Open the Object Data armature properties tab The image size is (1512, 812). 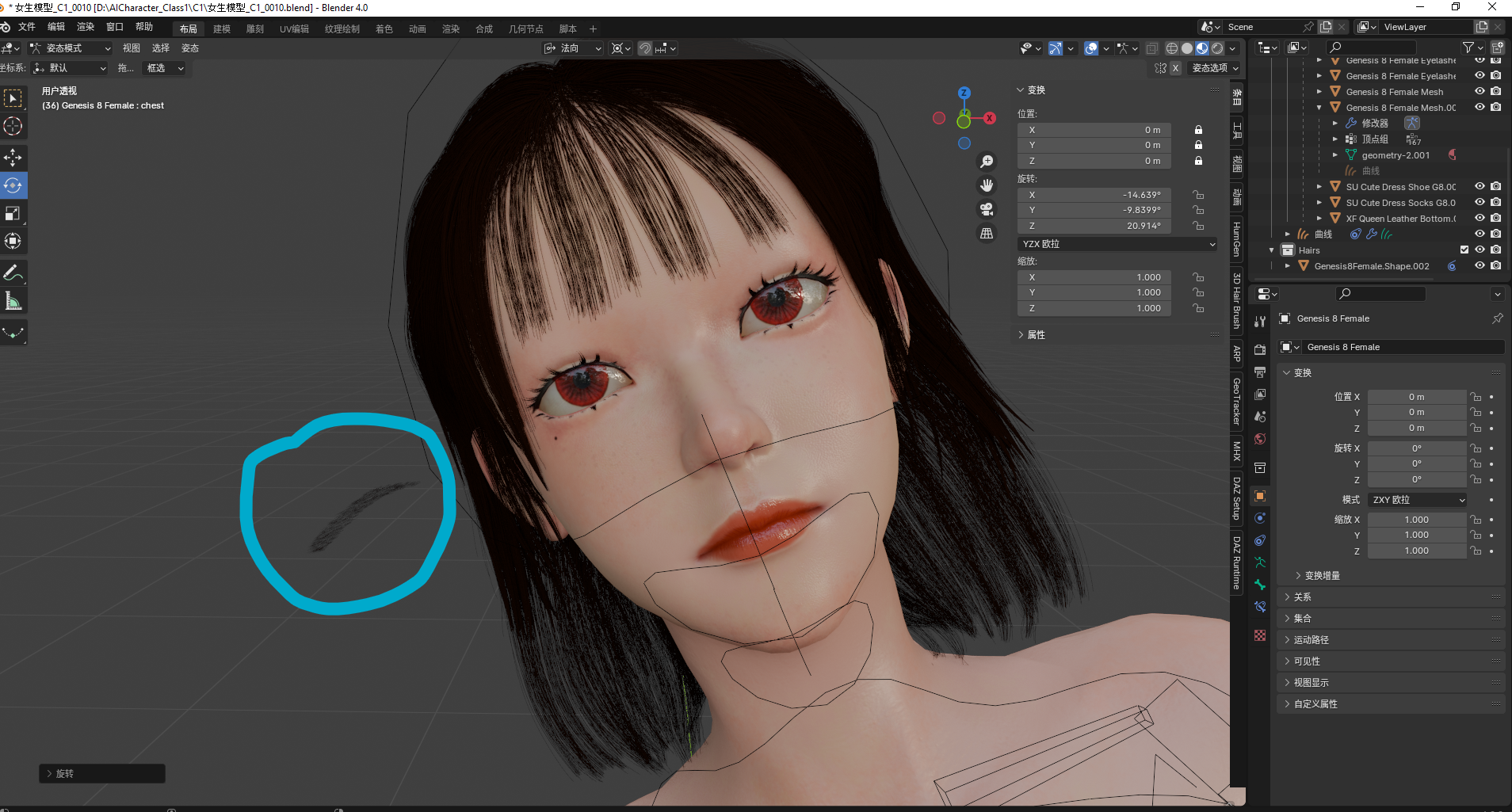1260,562
